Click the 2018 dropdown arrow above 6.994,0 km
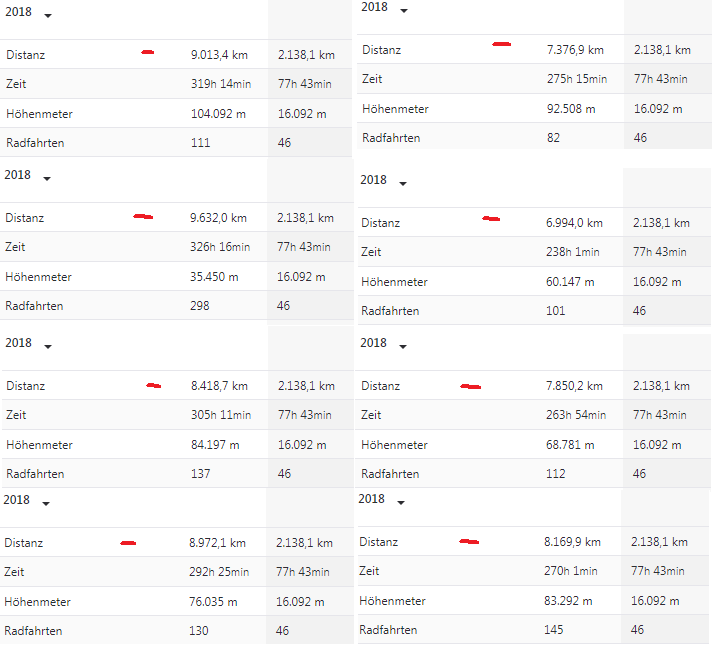Viewport: 713px width, 649px height. 403,184
